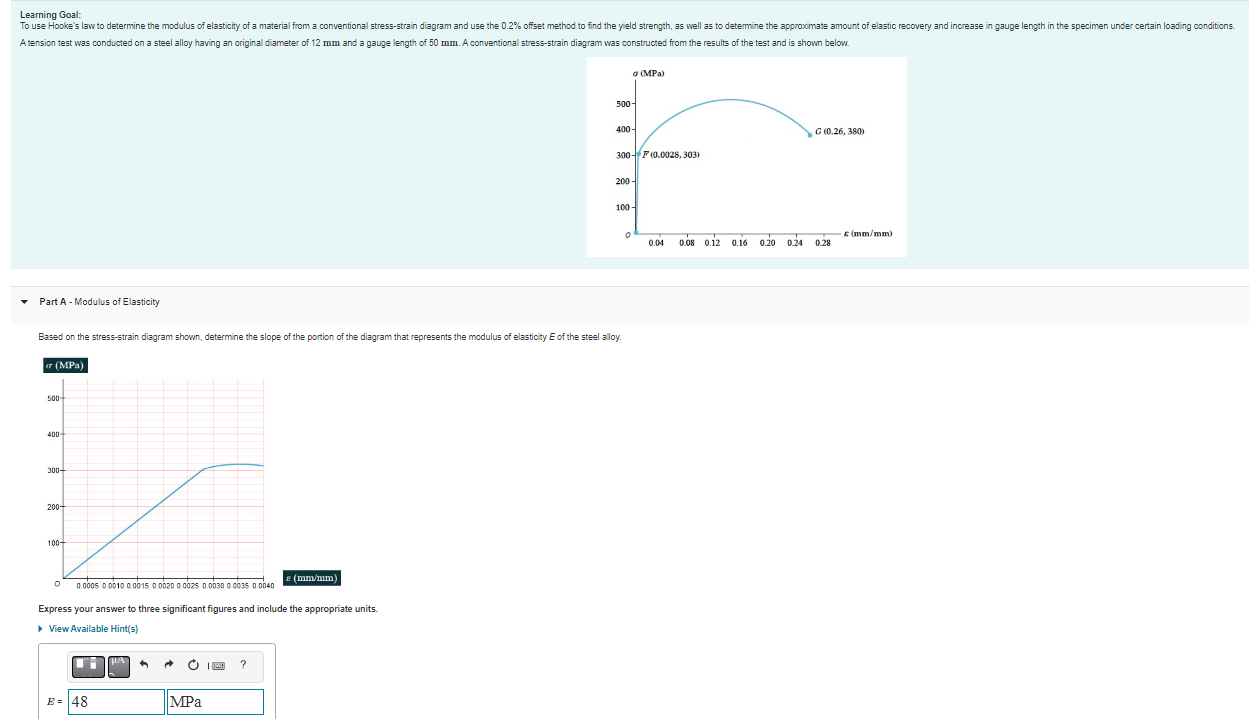Open the equation templates icon in the answer toolbar
Image resolution: width=1249 pixels, height=719 pixels.
(x=88, y=665)
